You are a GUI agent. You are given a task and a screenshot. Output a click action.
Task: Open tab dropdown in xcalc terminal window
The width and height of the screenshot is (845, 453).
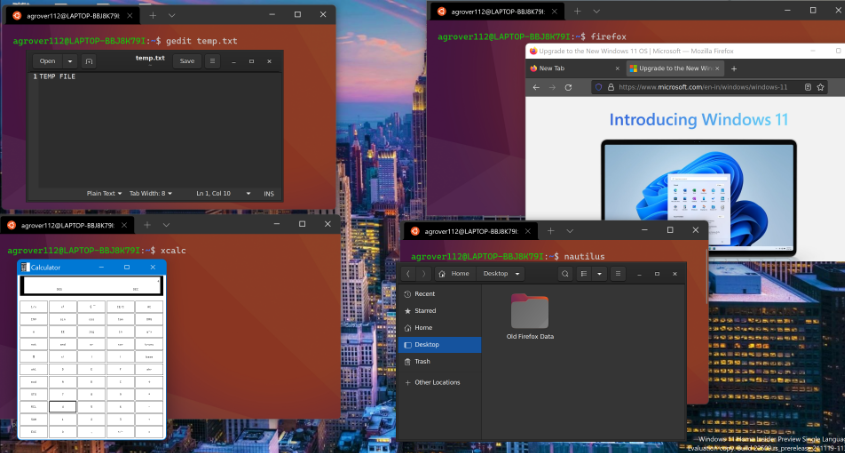166,225
